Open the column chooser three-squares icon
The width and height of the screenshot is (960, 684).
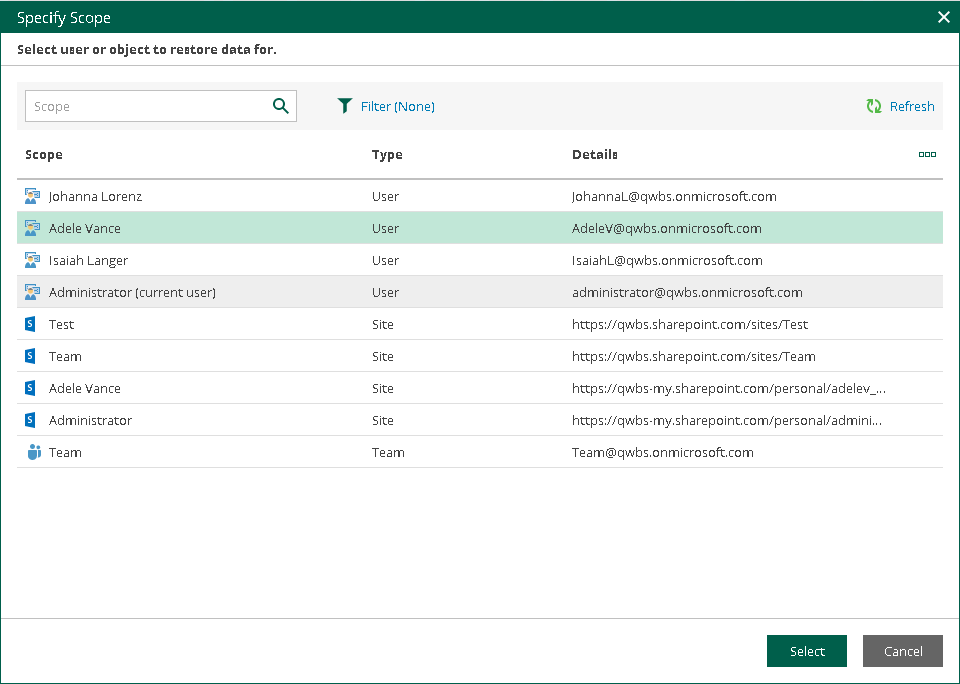click(927, 155)
